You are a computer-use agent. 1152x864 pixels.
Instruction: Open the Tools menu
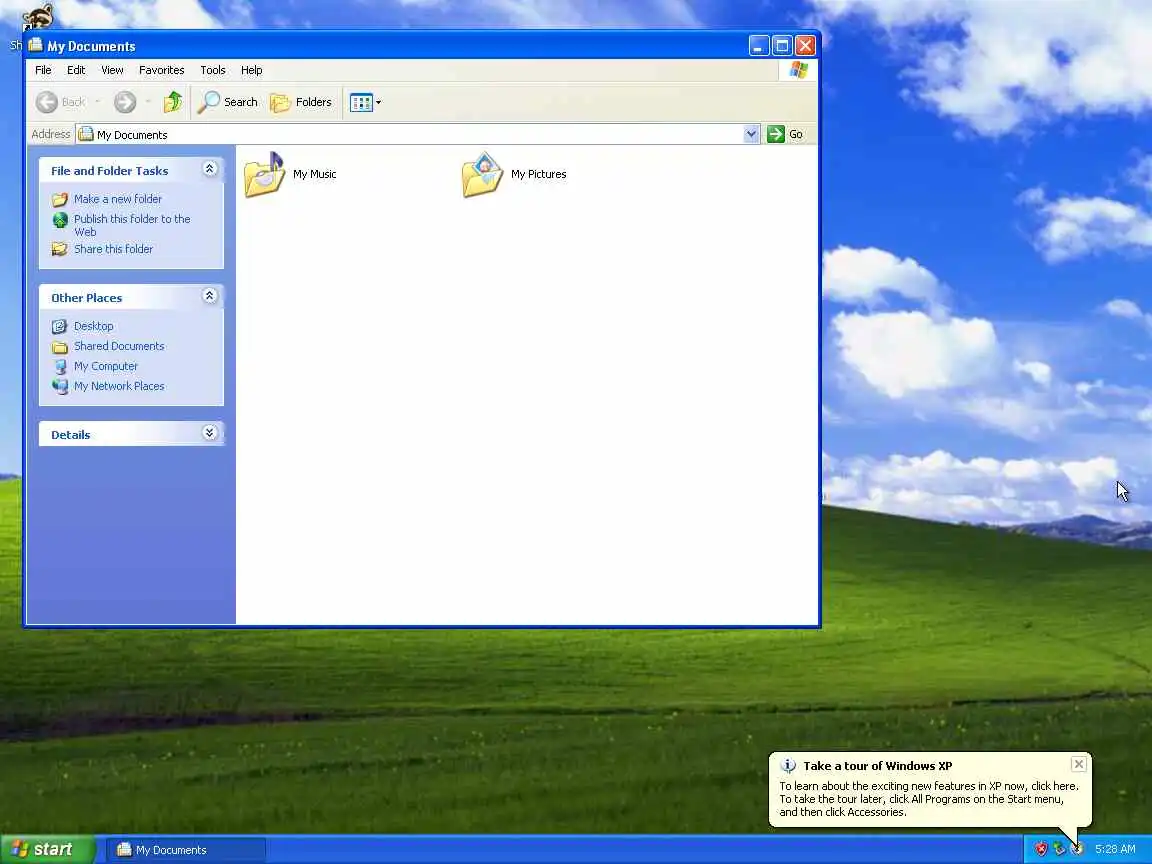[213, 71]
